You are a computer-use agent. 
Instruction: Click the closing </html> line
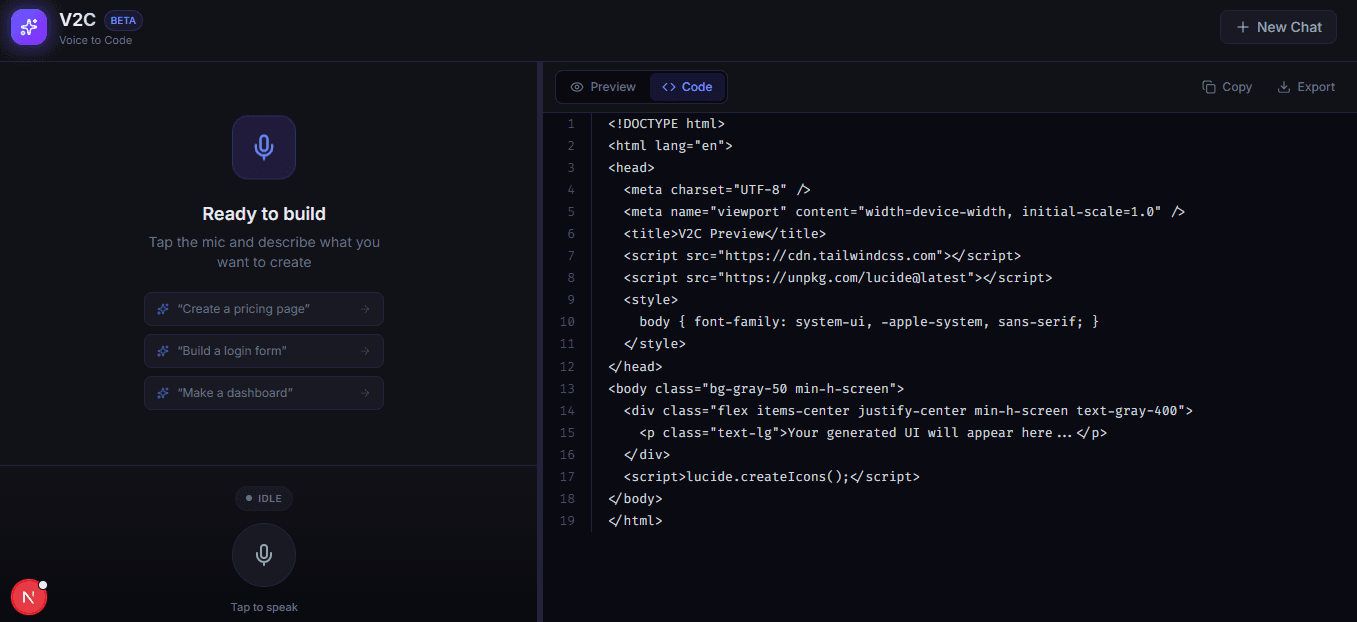click(x=635, y=521)
